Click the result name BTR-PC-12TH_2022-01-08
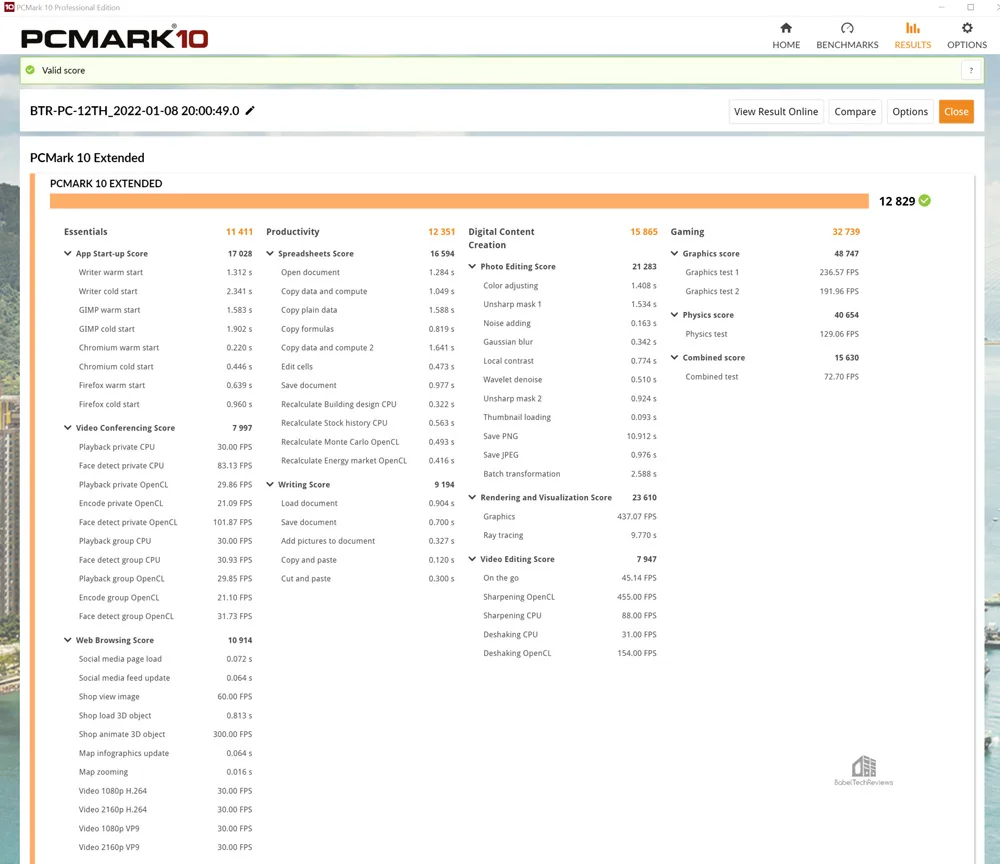Viewport: 1000px width, 864px height. tap(135, 111)
